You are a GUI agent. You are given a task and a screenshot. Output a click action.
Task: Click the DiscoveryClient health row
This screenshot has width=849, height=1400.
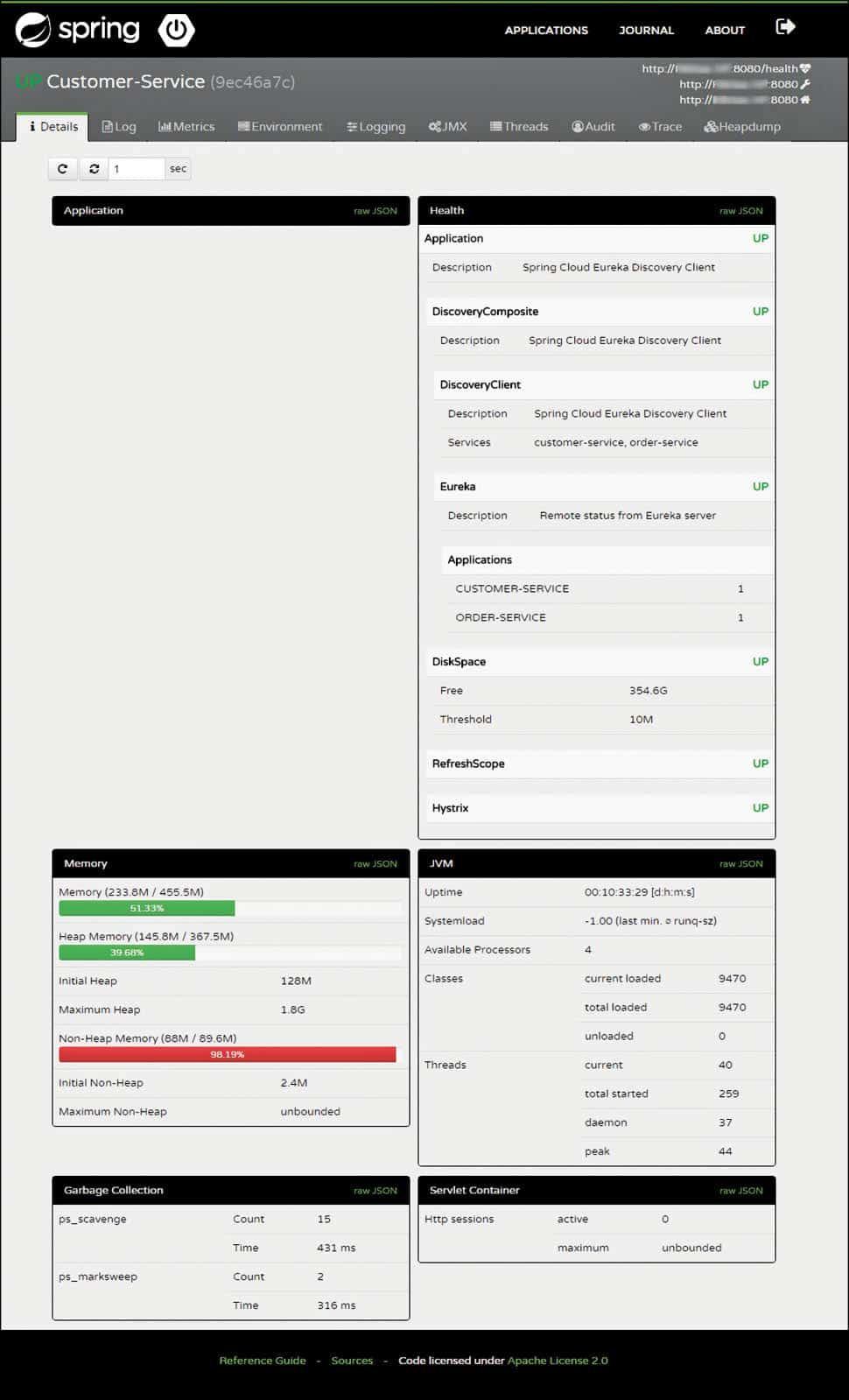tap(603, 385)
